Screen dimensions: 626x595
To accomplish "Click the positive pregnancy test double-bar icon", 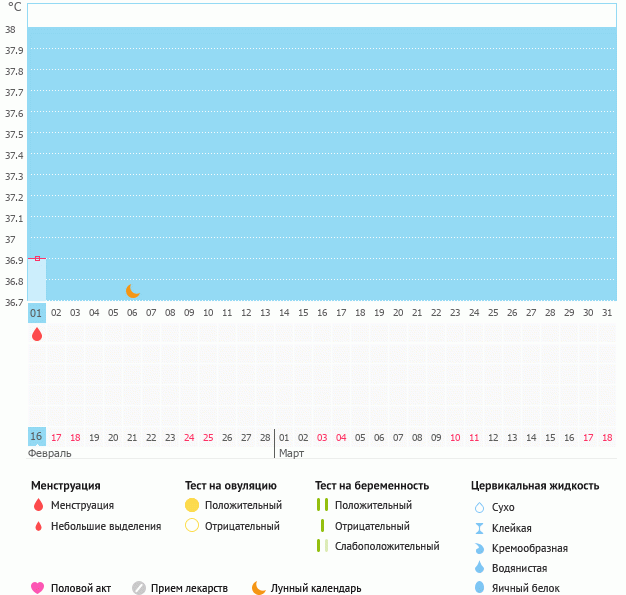I will pyautogui.click(x=322, y=505).
